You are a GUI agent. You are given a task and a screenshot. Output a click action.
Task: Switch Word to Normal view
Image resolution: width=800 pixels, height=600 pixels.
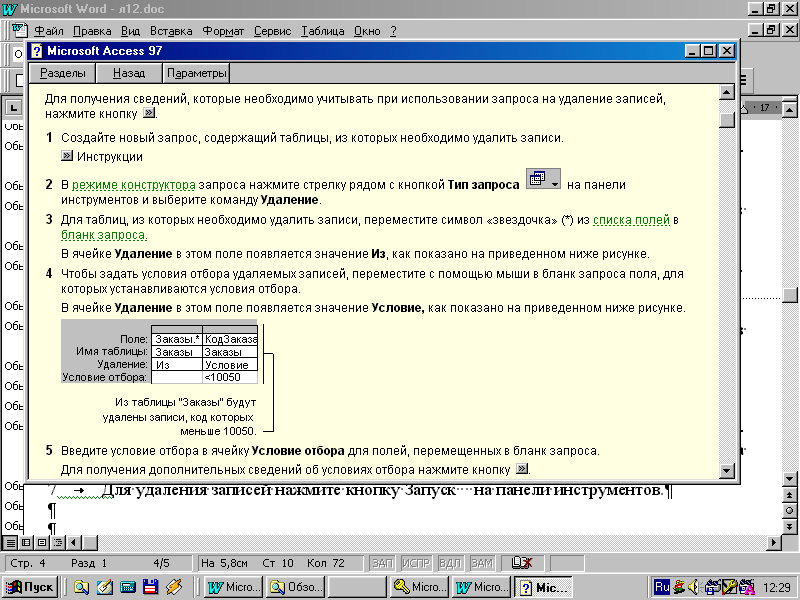point(11,542)
